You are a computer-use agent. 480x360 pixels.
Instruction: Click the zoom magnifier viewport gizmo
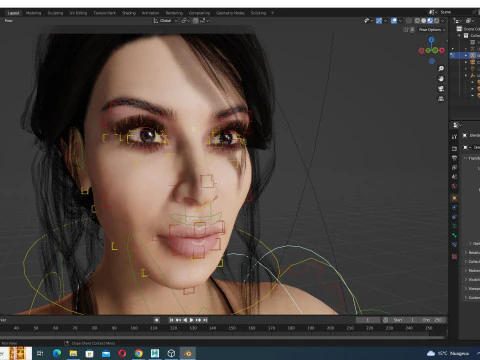(441, 69)
